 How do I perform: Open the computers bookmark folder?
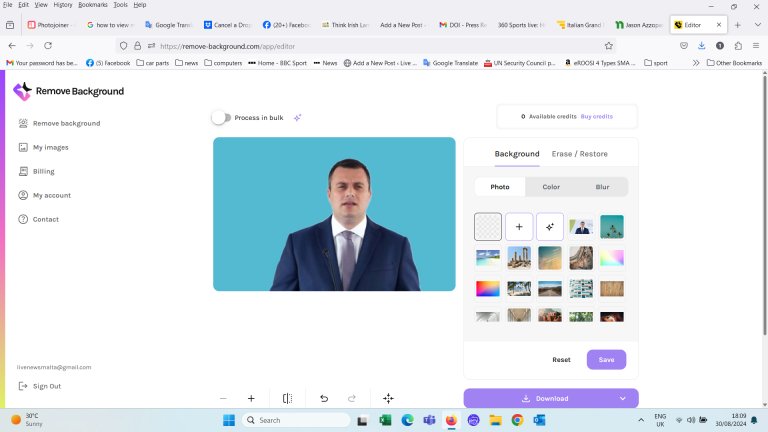click(223, 63)
